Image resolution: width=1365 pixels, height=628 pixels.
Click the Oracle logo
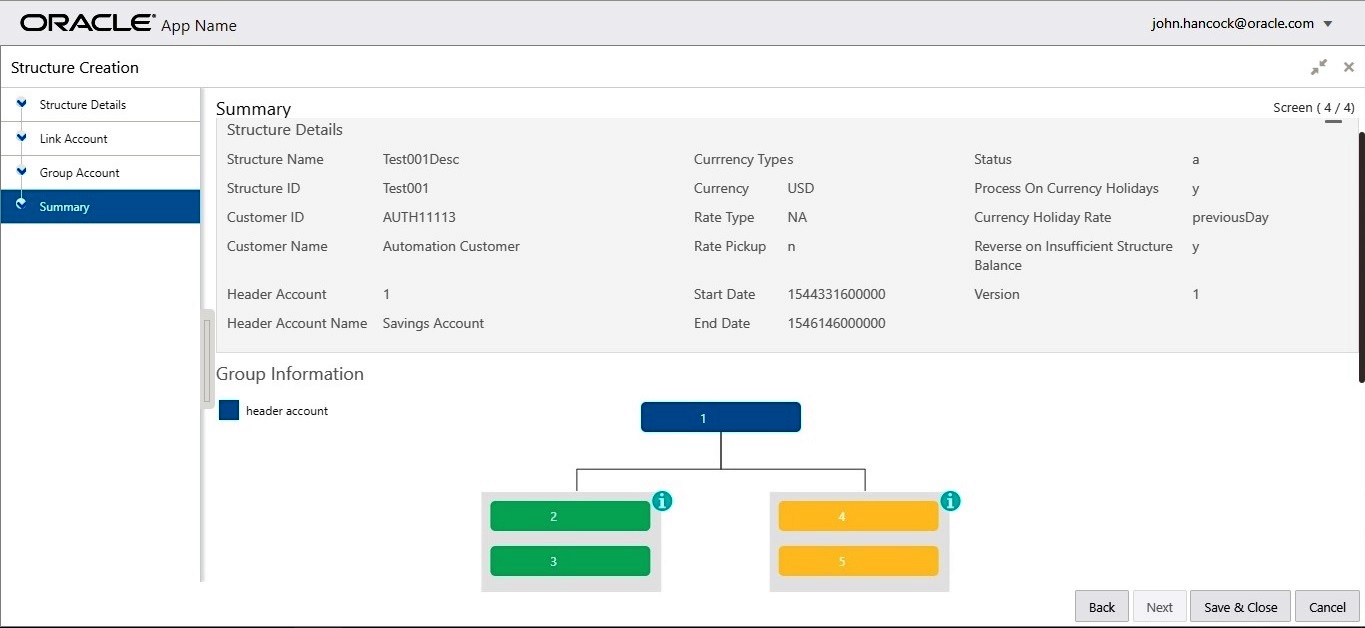(x=88, y=23)
